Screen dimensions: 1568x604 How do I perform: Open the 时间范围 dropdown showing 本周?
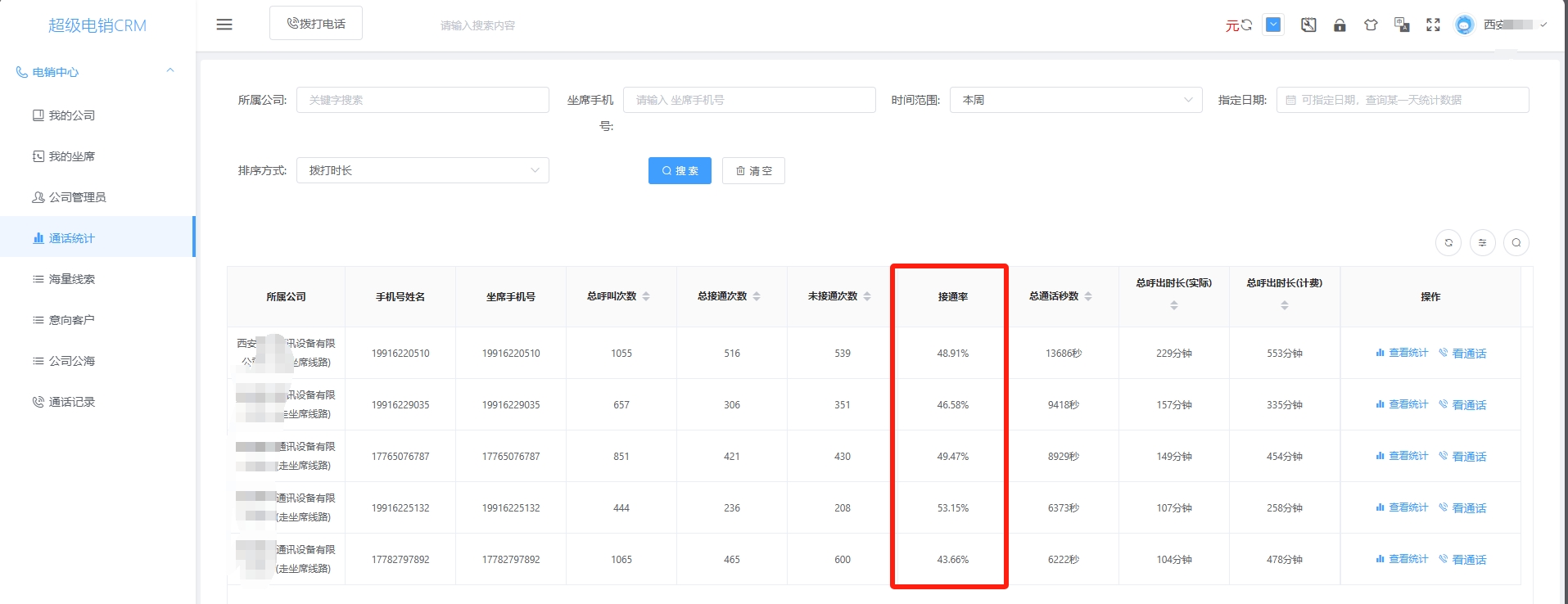1075,100
